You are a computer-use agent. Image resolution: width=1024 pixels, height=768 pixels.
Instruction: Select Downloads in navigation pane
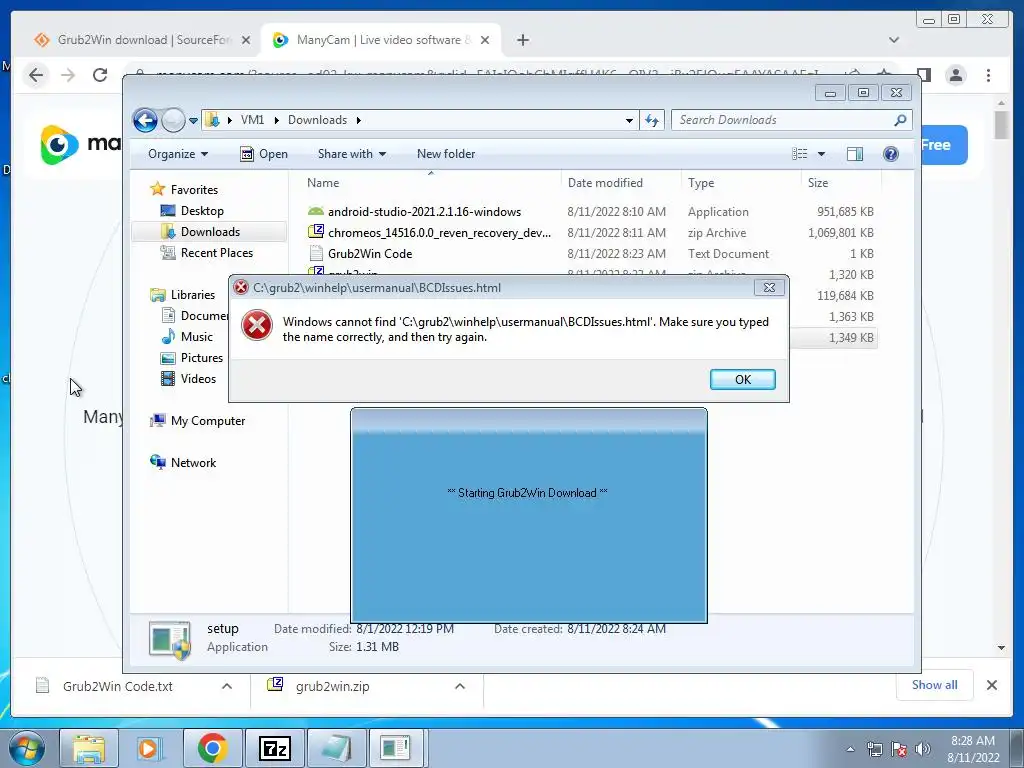point(210,232)
